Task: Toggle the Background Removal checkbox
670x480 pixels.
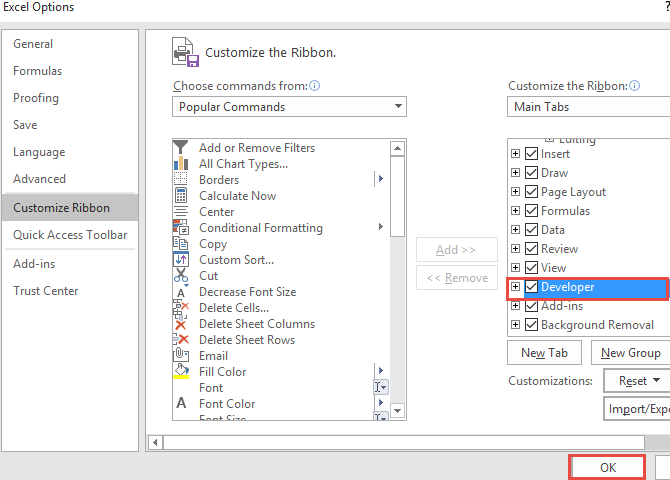Action: click(x=531, y=324)
